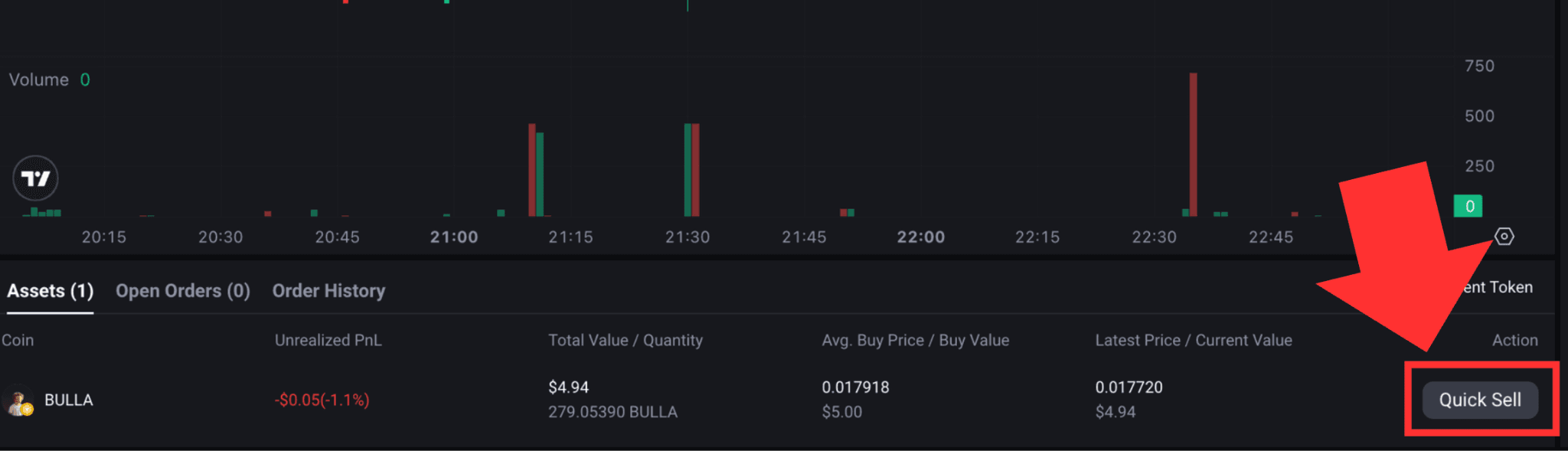The height and width of the screenshot is (451, 1568).
Task: Toggle the Current Token filter
Action: (1498, 287)
